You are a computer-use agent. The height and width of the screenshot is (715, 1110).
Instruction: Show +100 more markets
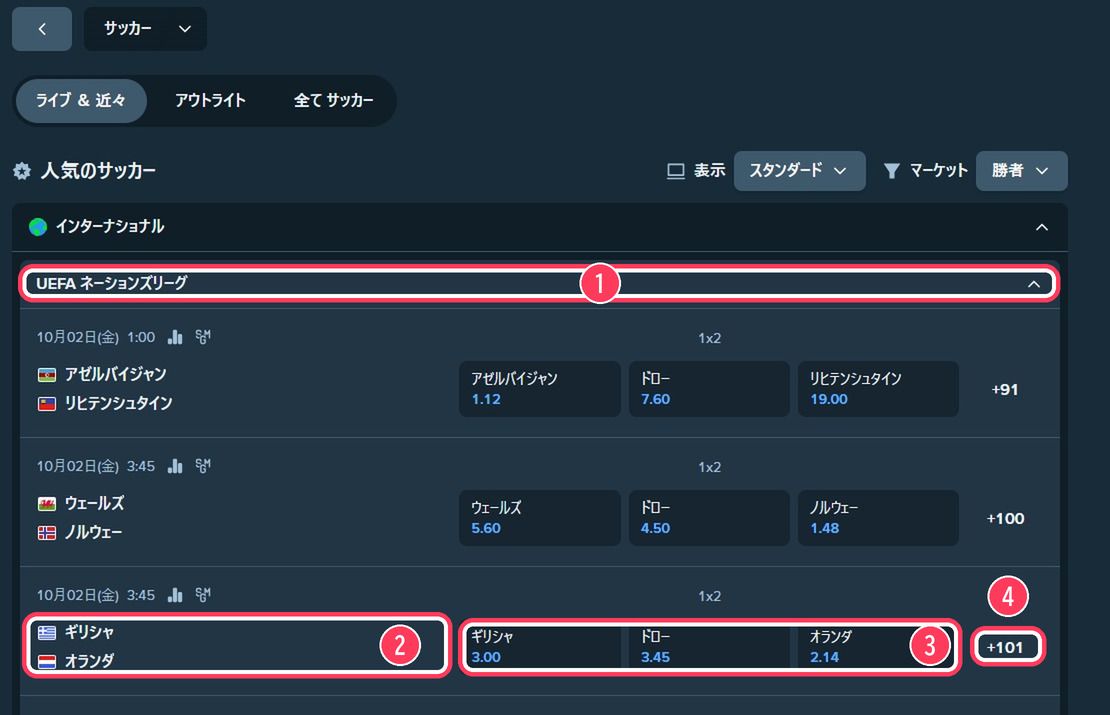(1005, 518)
